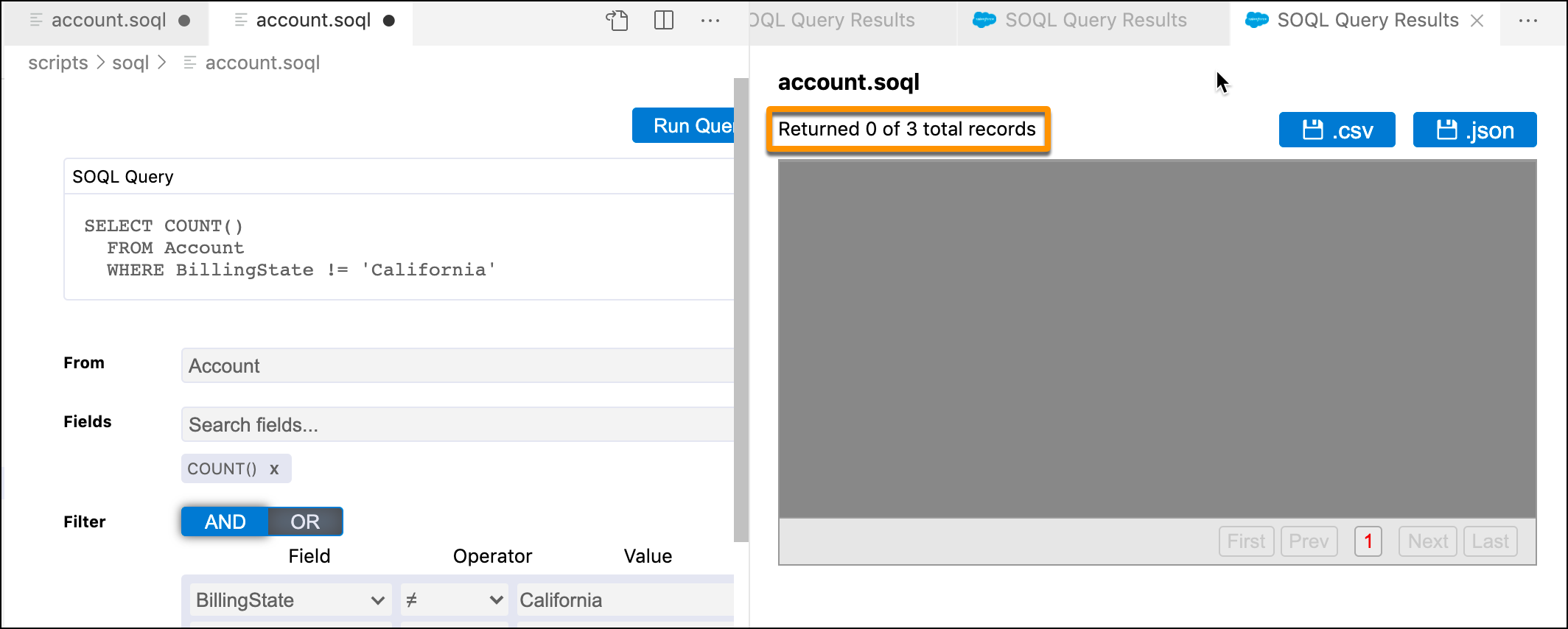The width and height of the screenshot is (1568, 629).
Task: Select the AND filter toggle
Action: [225, 522]
